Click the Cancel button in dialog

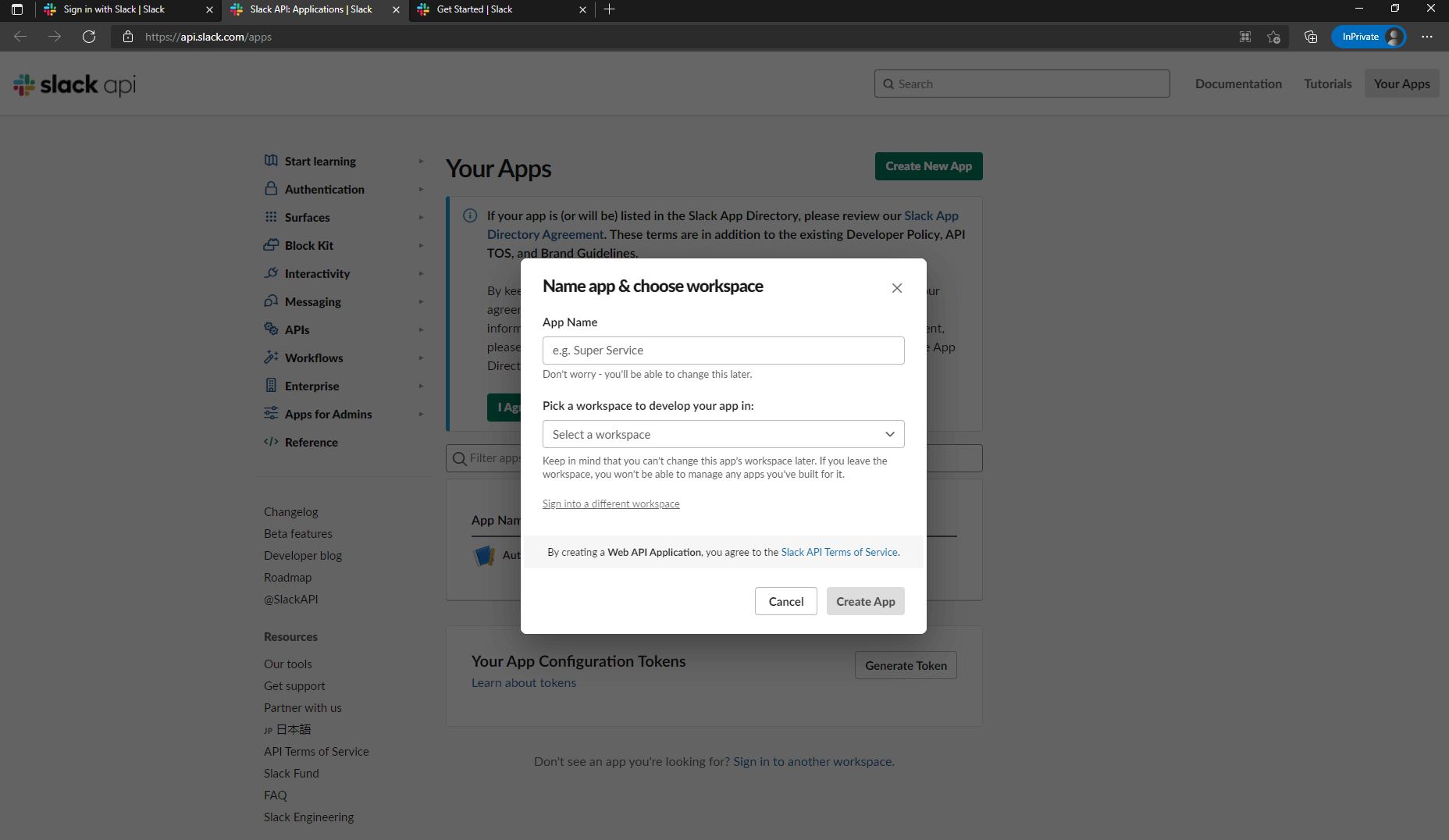(x=785, y=601)
